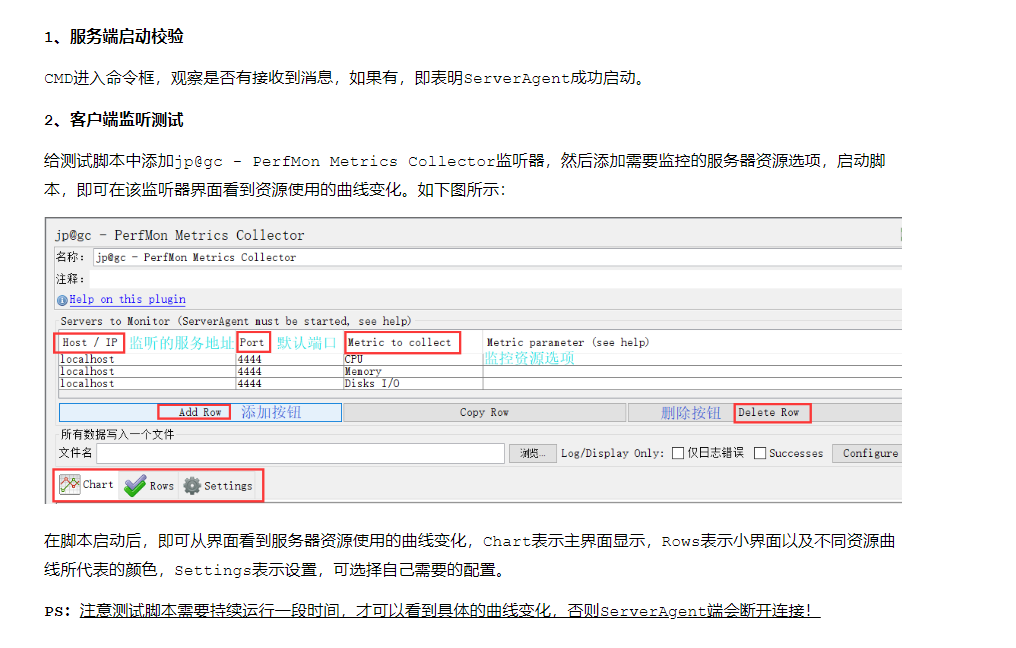This screenshot has width=1016, height=648.
Task: Click the info icon before Help on this plugin
Action: click(63, 299)
